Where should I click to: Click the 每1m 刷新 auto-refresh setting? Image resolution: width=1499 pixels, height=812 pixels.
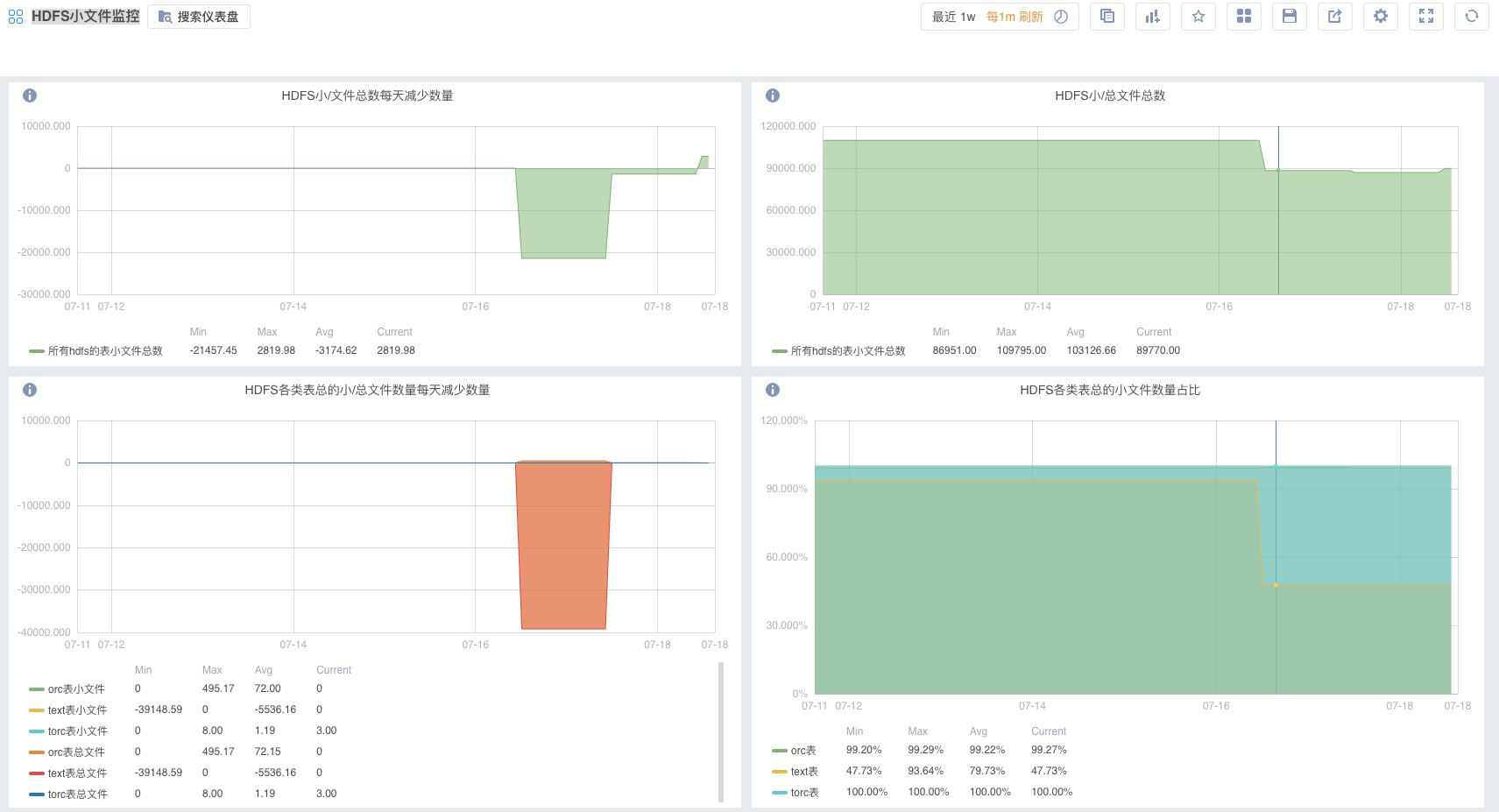pyautogui.click(x=1015, y=17)
